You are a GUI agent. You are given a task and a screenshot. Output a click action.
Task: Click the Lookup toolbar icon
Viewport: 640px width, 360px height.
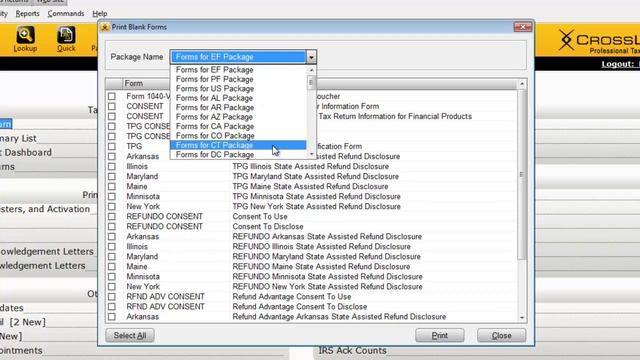pyautogui.click(x=25, y=40)
